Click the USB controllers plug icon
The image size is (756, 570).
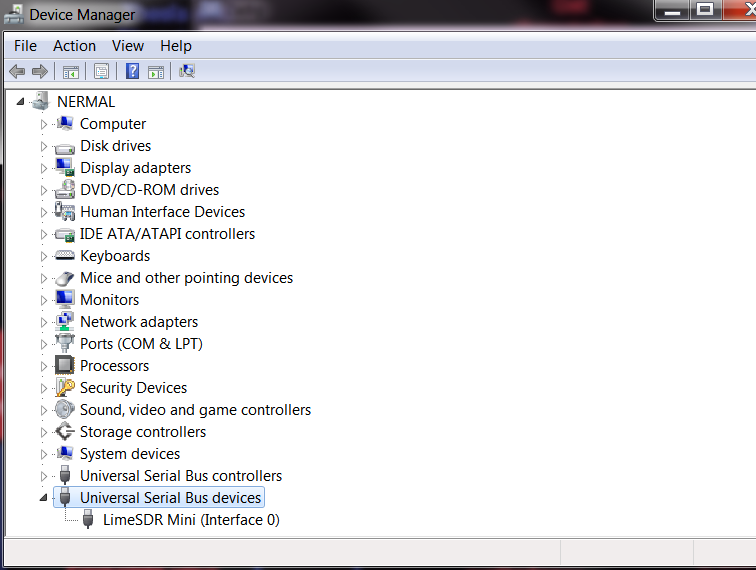click(x=65, y=475)
